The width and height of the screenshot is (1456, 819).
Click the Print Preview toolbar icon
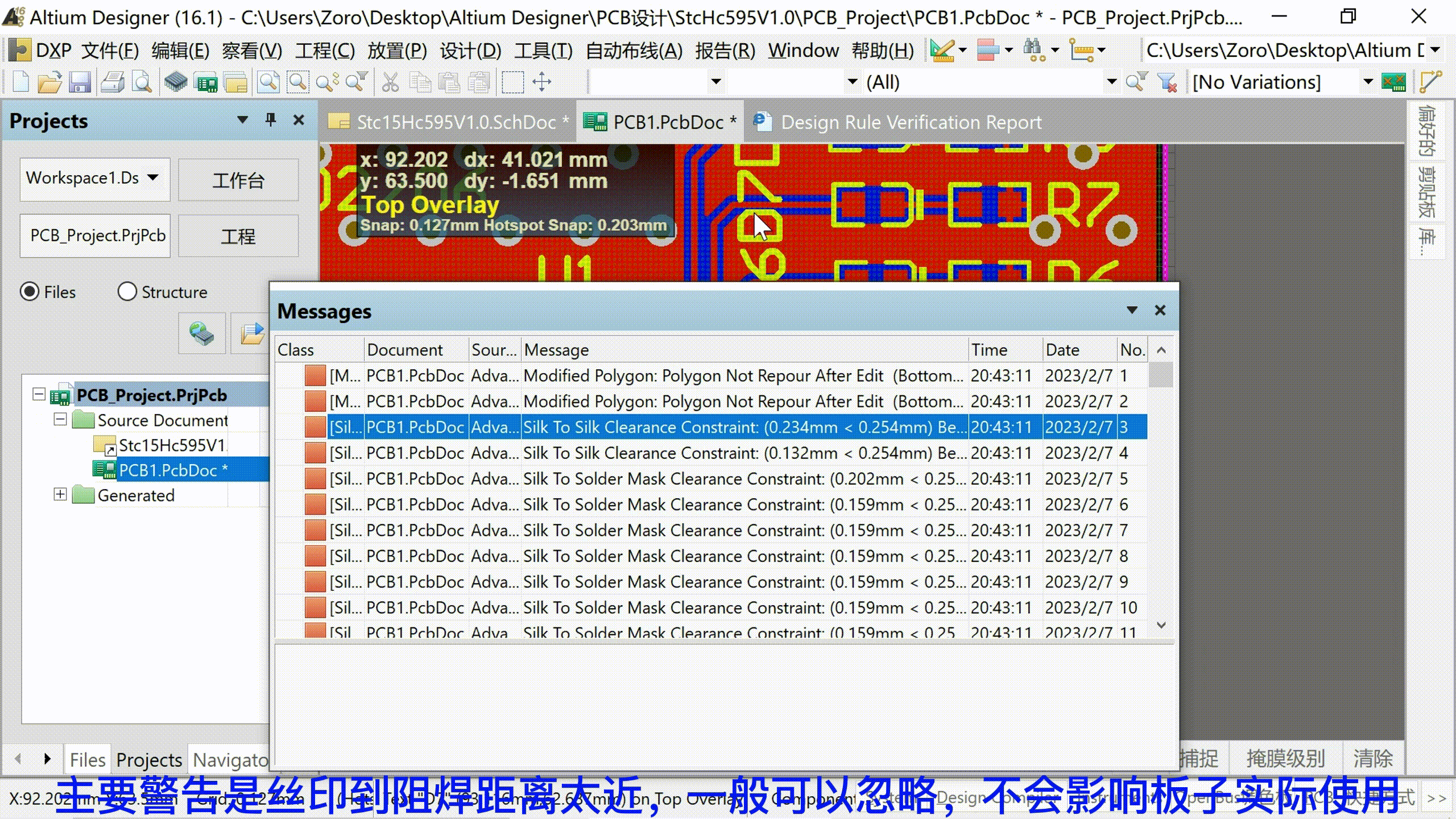click(142, 82)
